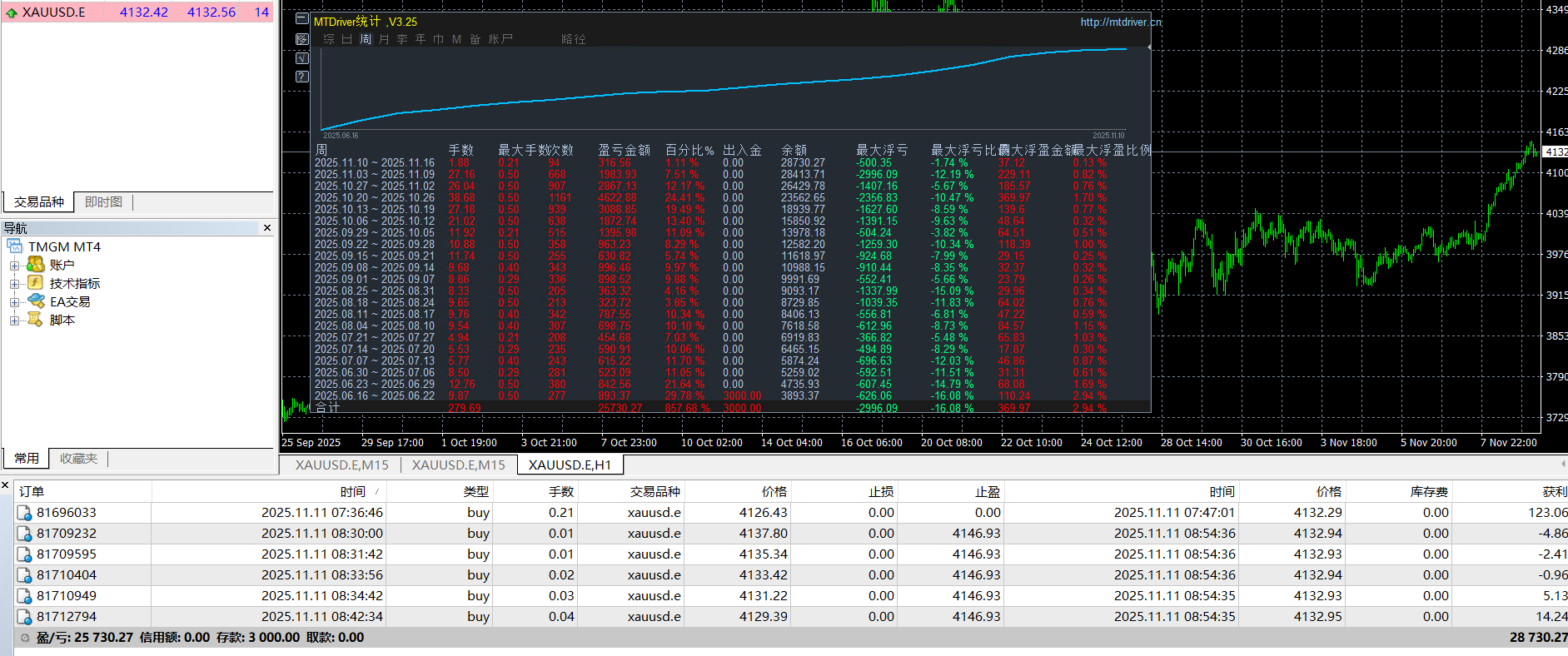
Task: Click the MTDriver 图 chart icon button
Action: (x=302, y=39)
